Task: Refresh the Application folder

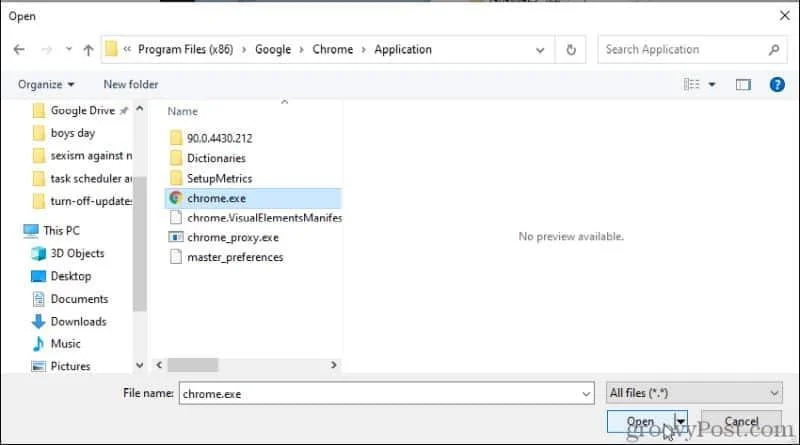Action: tap(571, 50)
